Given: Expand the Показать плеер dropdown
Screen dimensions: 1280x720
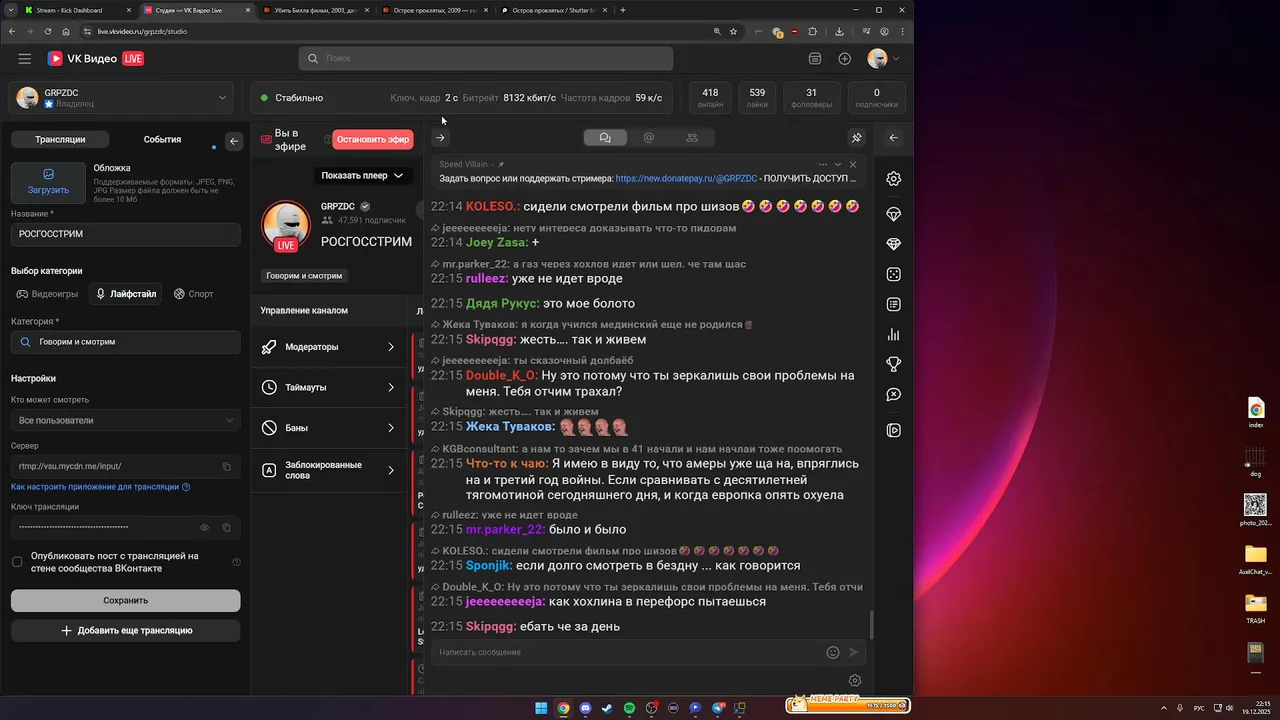Looking at the screenshot, I should 362,175.
